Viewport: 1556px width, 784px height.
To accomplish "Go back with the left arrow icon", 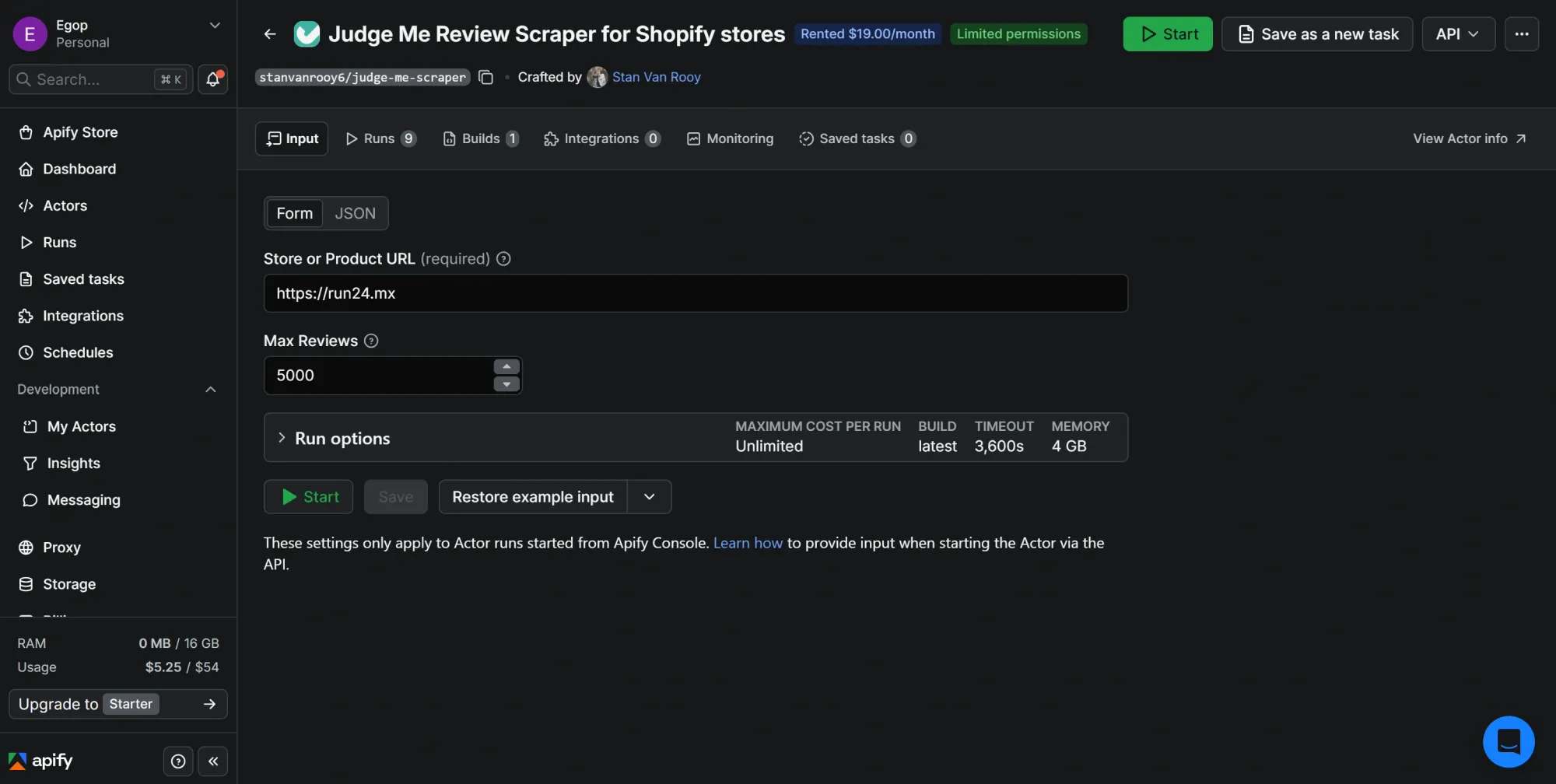I will tap(270, 34).
